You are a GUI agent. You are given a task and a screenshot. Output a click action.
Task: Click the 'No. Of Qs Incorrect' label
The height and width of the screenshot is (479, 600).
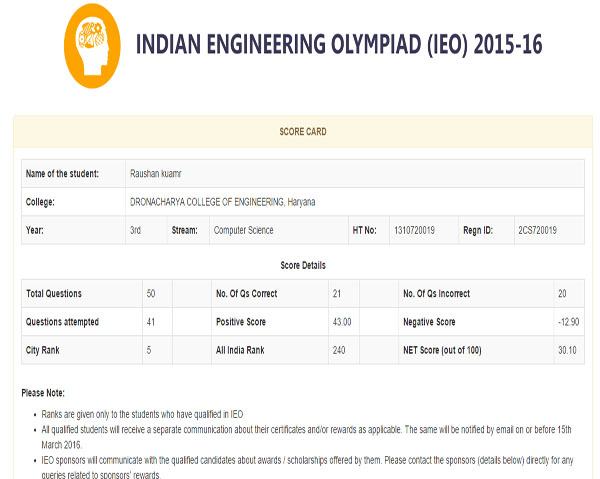pyautogui.click(x=437, y=294)
